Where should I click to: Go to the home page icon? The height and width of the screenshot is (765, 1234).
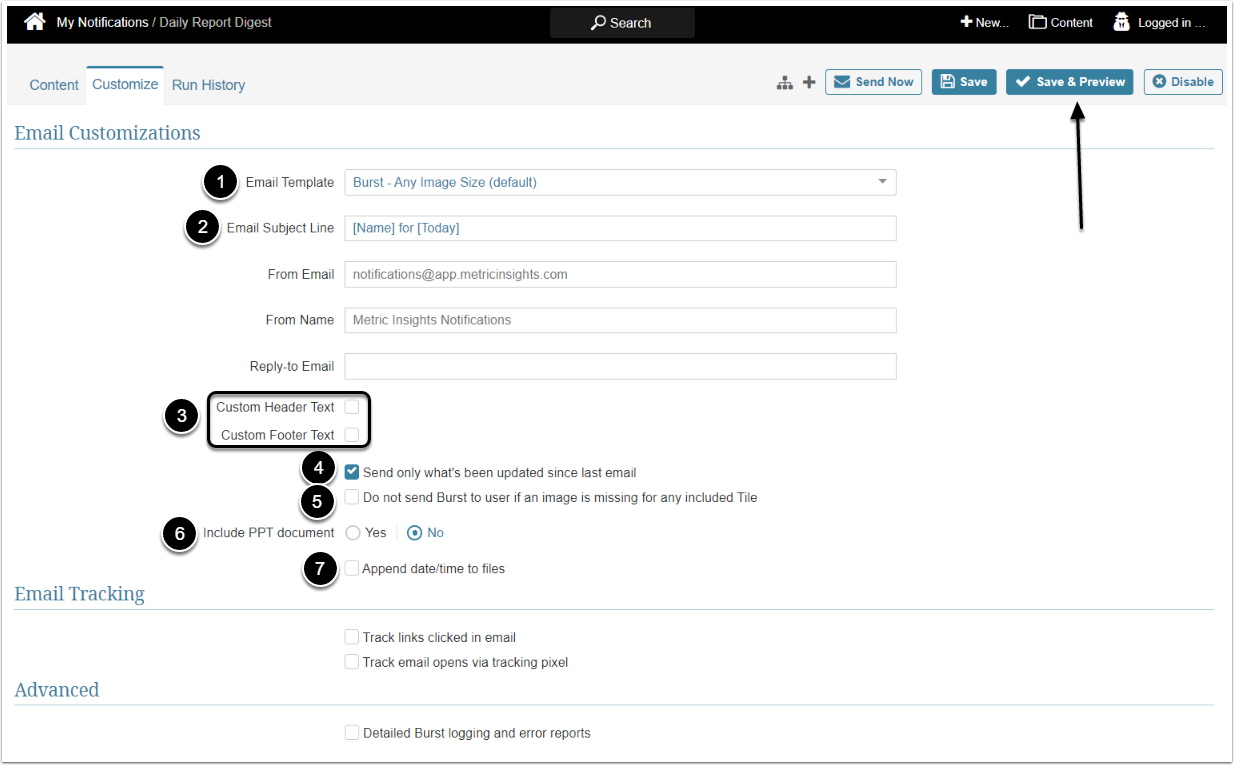pyautogui.click(x=35, y=22)
